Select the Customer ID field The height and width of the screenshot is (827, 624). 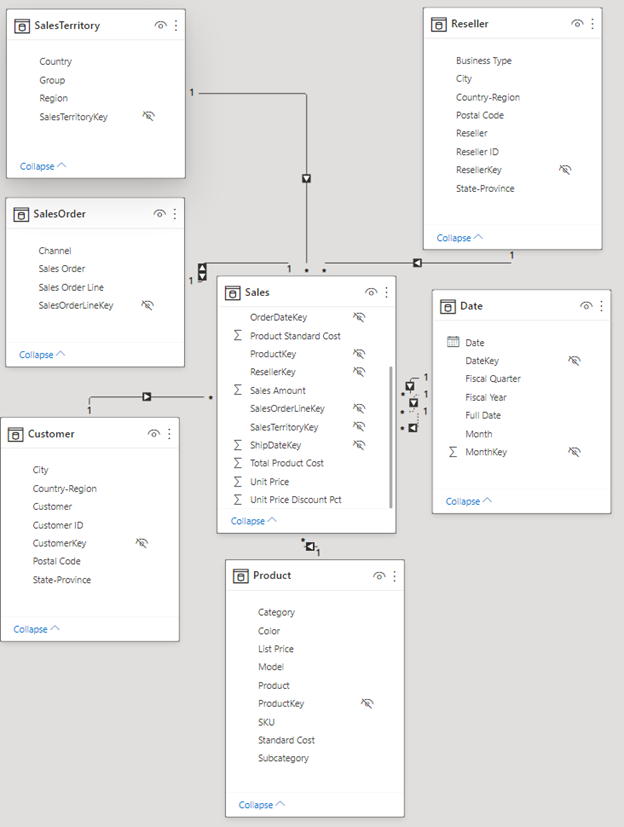coord(57,525)
